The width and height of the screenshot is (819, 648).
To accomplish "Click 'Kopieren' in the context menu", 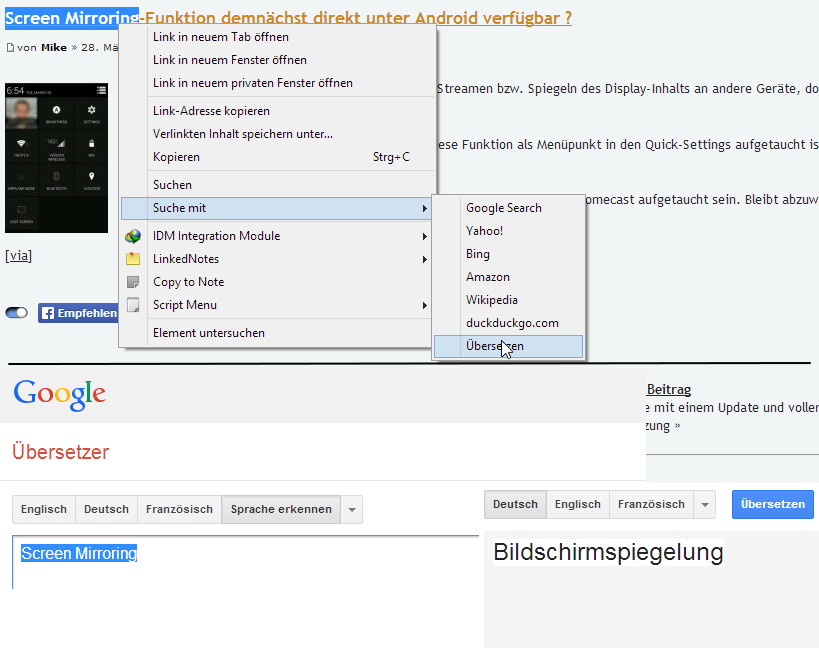I will 278,157.
